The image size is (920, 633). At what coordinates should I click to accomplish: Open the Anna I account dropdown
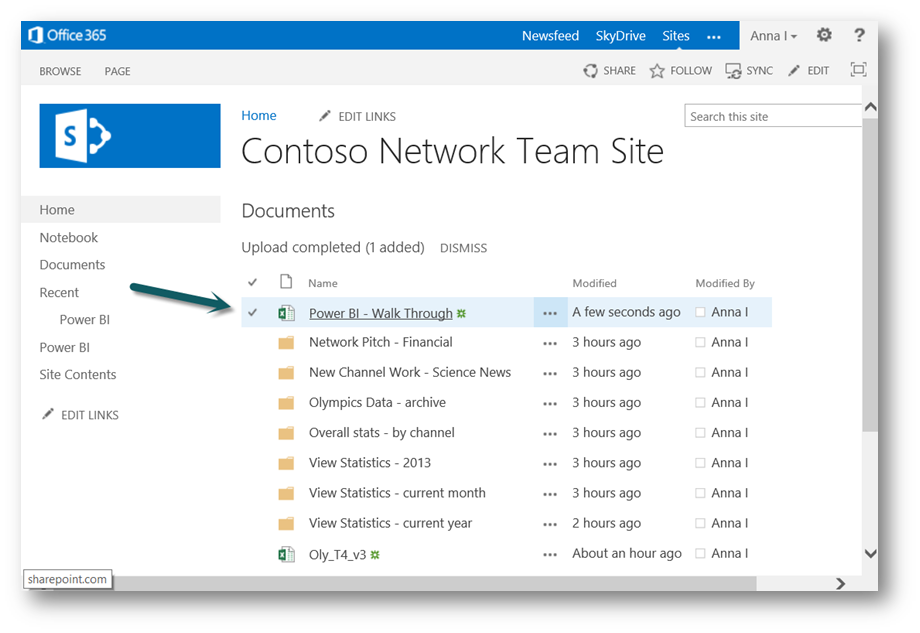coord(773,36)
